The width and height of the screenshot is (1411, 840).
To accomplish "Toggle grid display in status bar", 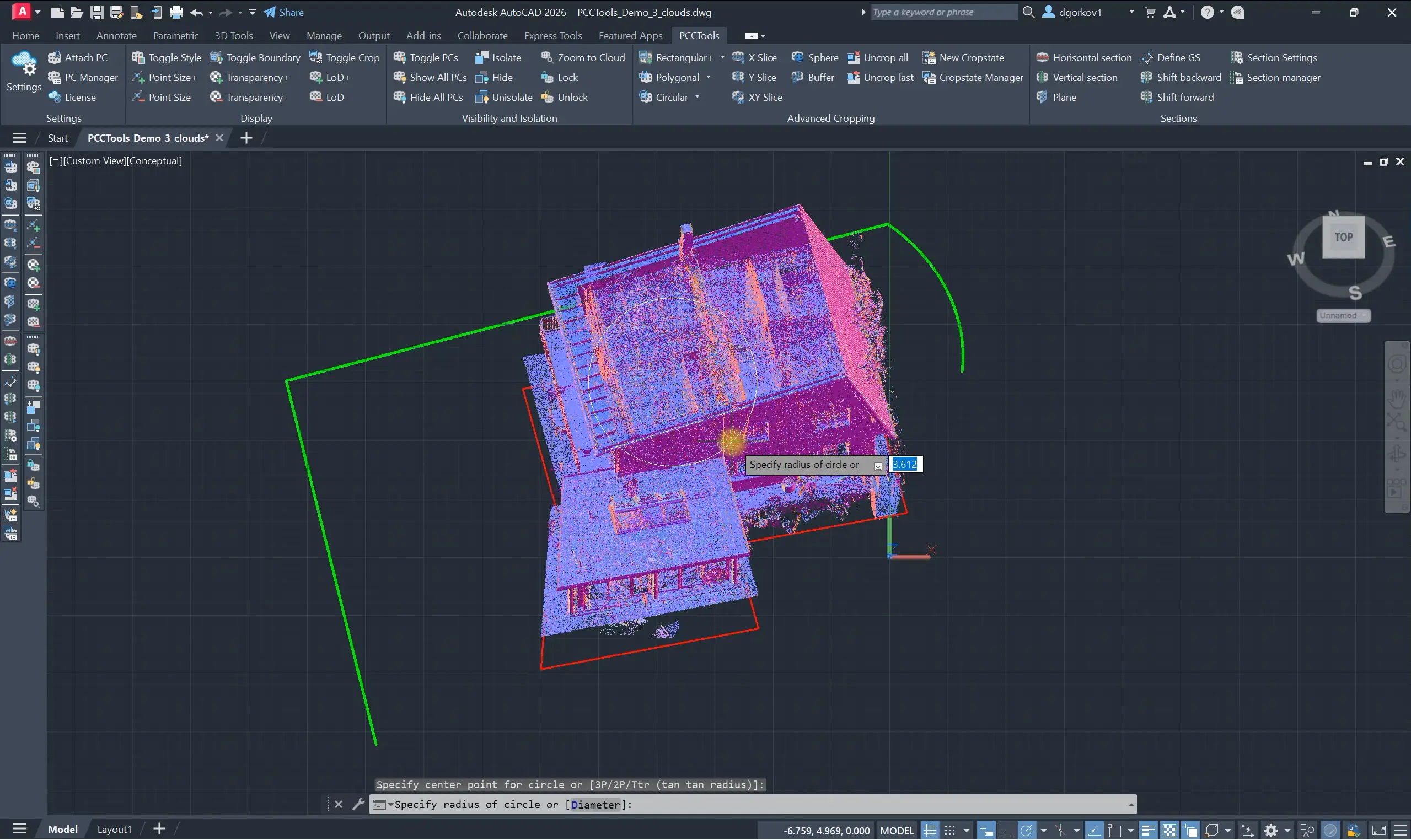I will coord(930,831).
